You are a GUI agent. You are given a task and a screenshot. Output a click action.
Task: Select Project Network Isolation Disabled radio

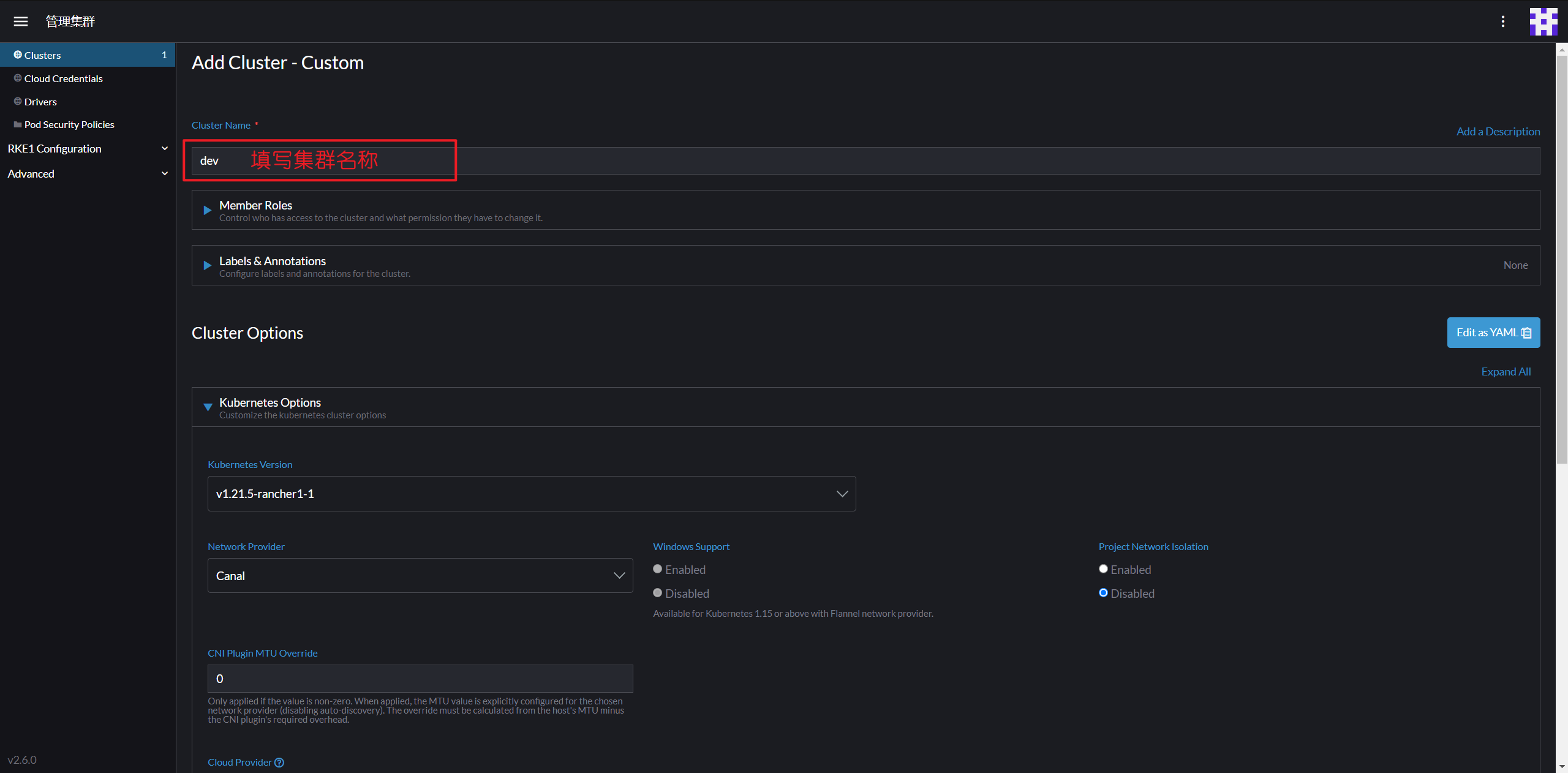[x=1103, y=593]
